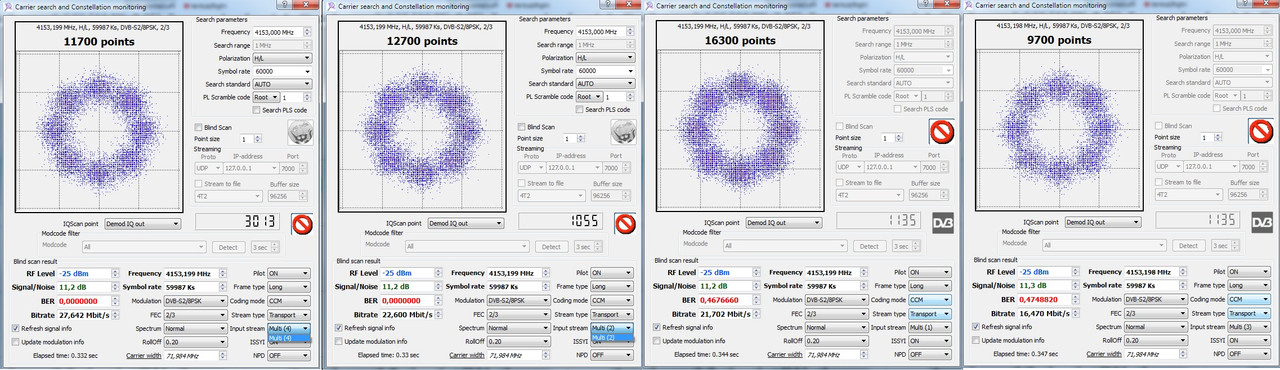Image resolution: width=1280 pixels, height=370 pixels.
Task: Click the title bar app icon of the 9700 points window
Action: click(x=970, y=5)
